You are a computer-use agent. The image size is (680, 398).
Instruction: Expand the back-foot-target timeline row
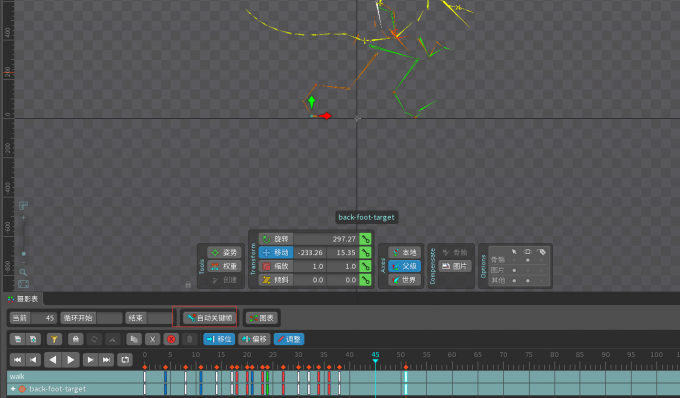13,389
